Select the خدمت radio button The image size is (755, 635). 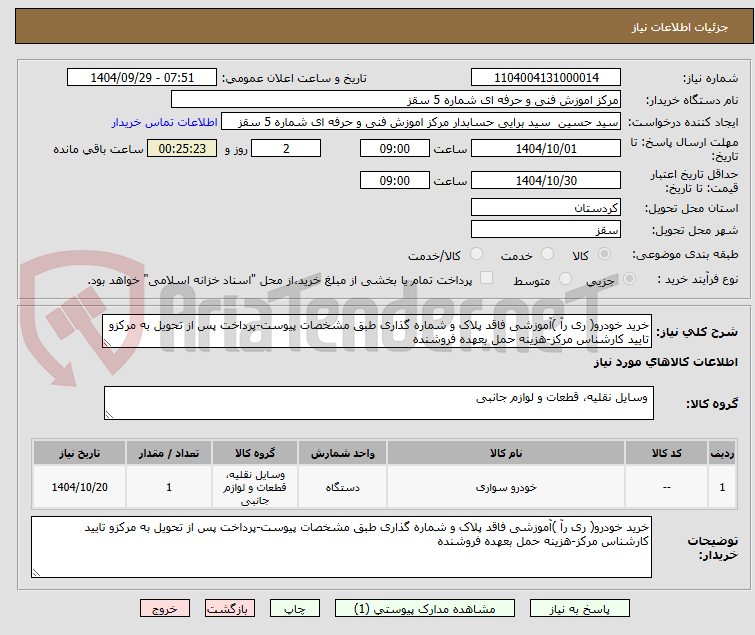coord(547,254)
